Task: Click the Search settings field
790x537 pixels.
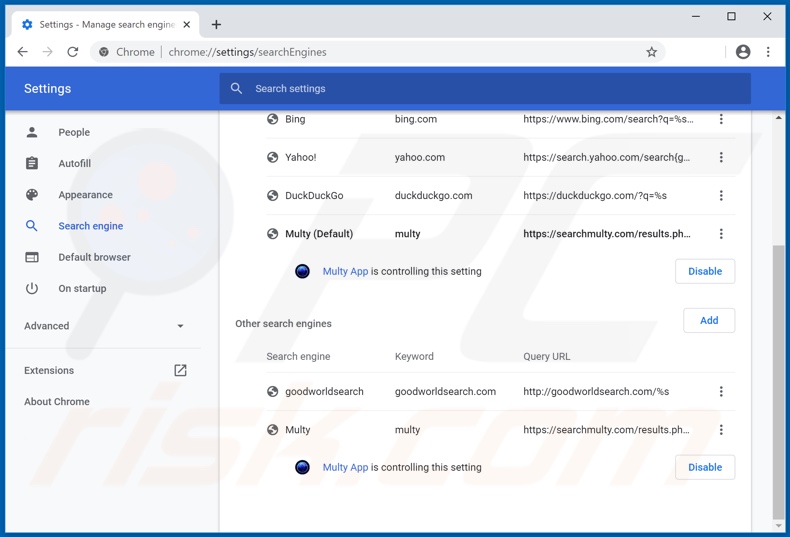Action: 485,89
